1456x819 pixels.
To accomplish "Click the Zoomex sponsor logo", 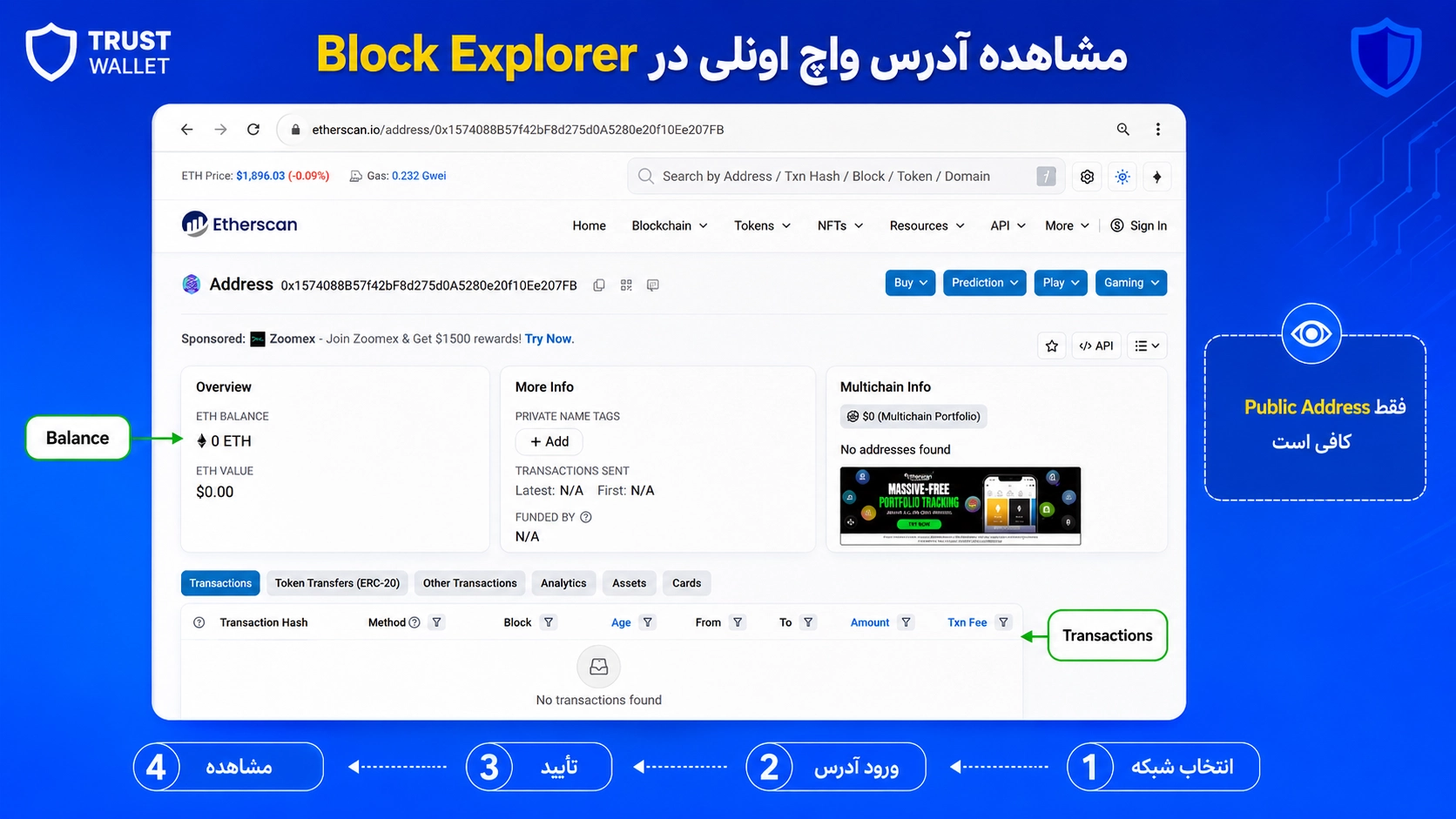I will pyautogui.click(x=258, y=339).
